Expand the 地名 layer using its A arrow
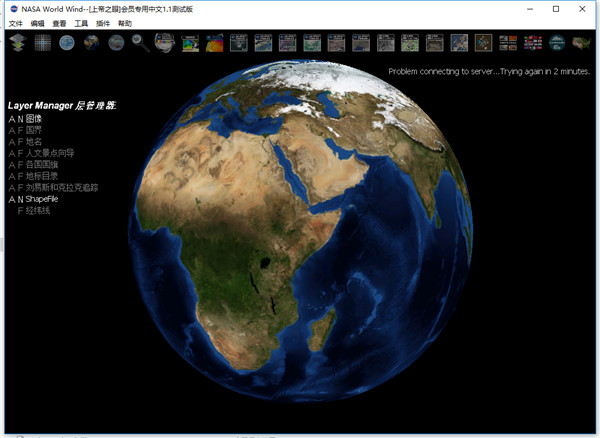This screenshot has height=438, width=600. point(12,142)
